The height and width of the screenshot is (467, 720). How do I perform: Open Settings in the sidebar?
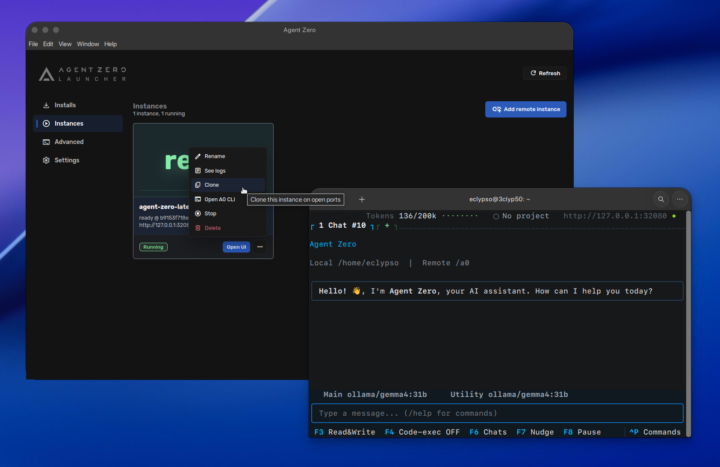point(78,160)
